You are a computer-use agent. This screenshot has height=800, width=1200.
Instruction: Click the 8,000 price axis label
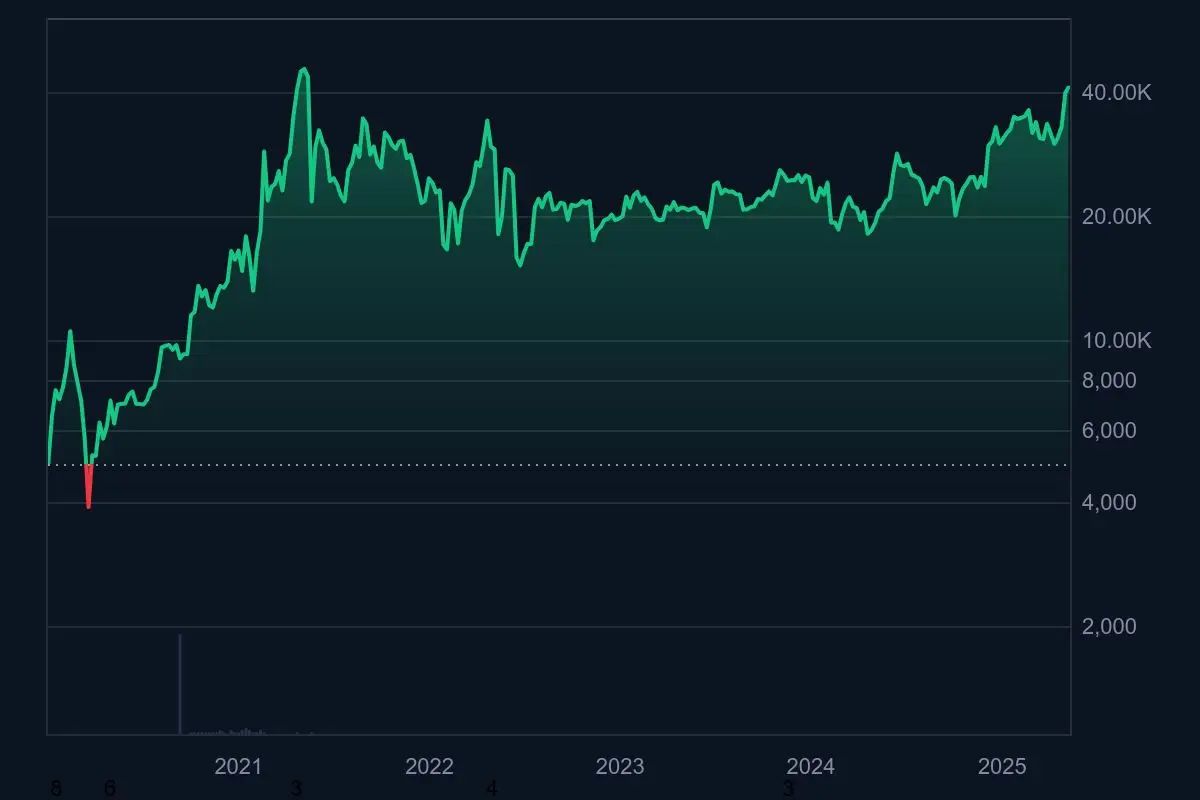[x=1110, y=381]
